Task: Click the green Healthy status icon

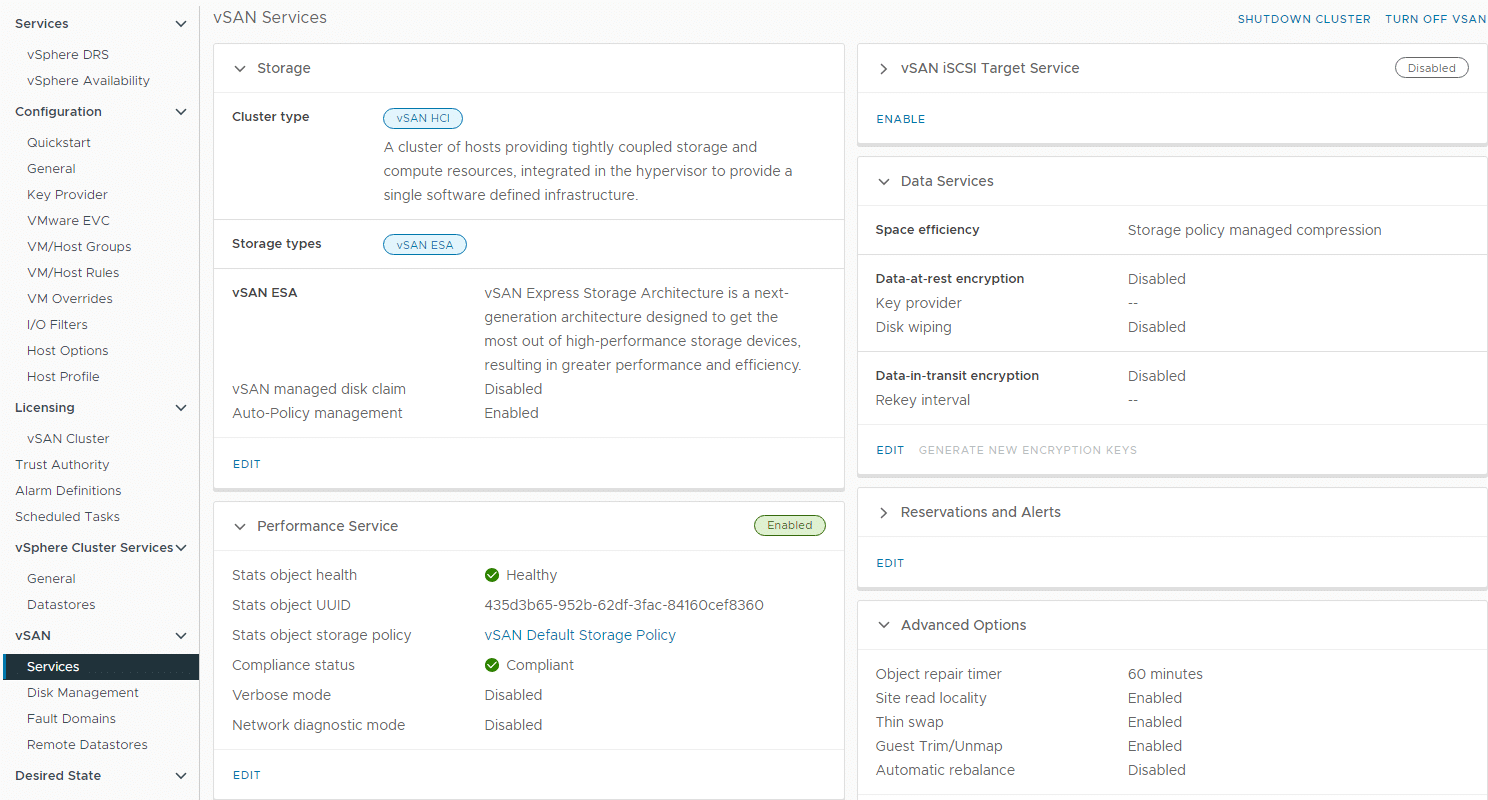Action: click(492, 575)
